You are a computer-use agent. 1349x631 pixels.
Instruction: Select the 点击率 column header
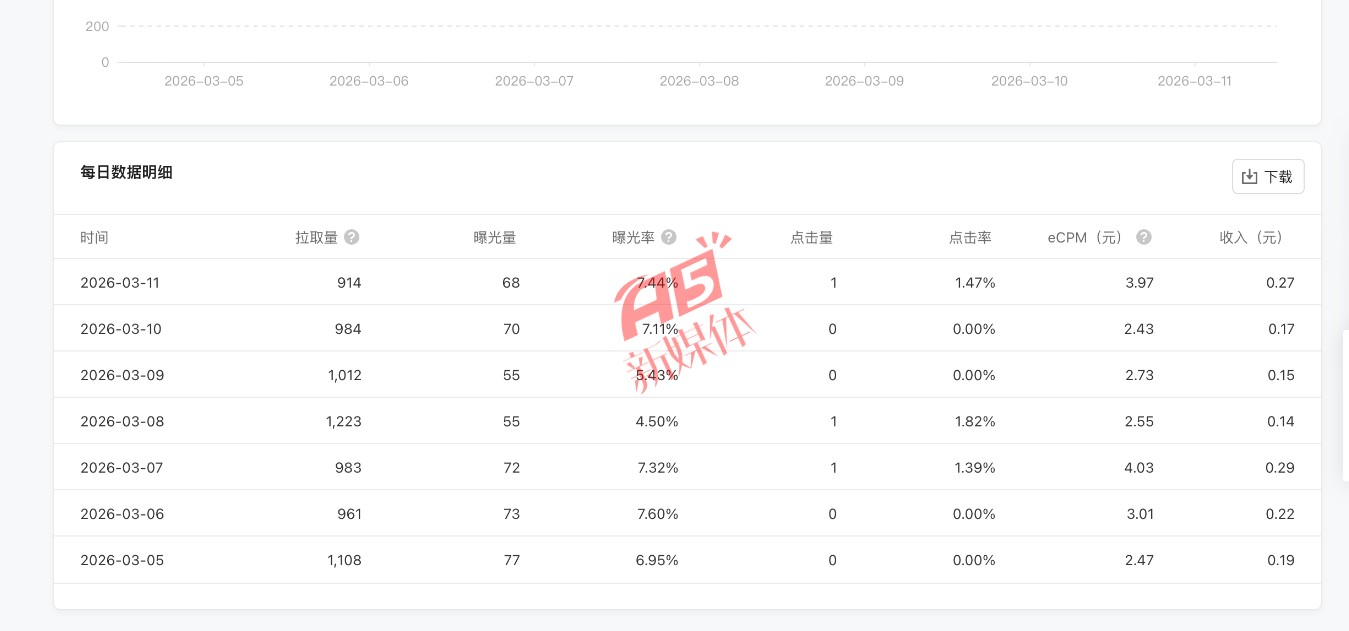tap(970, 237)
